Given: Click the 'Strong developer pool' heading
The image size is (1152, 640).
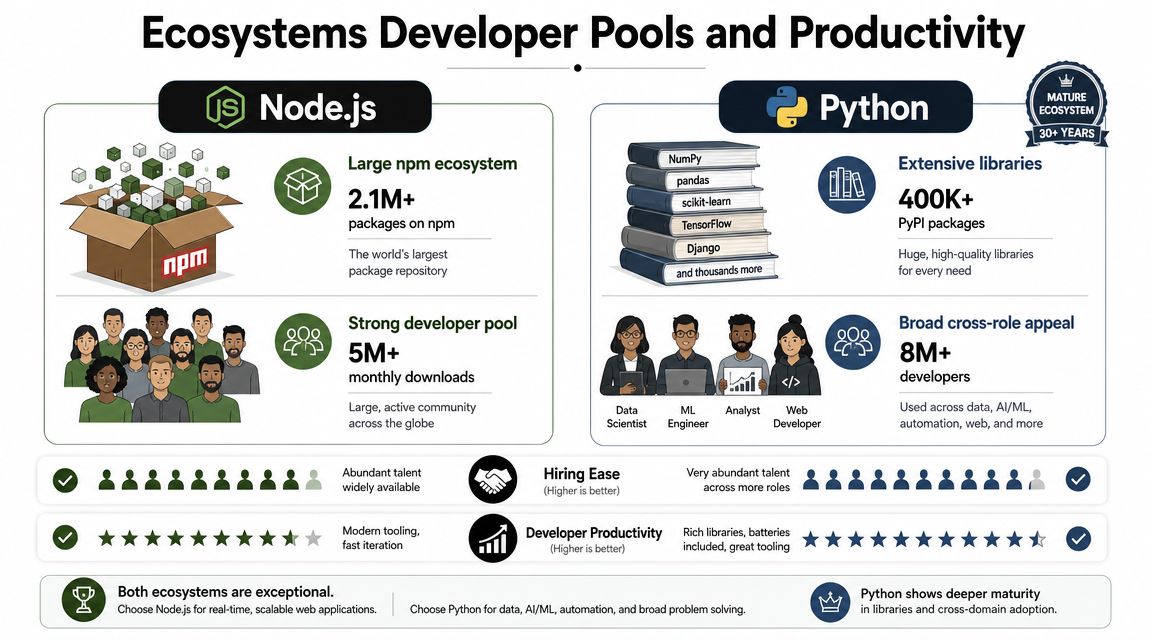Looking at the screenshot, I should 432,323.
